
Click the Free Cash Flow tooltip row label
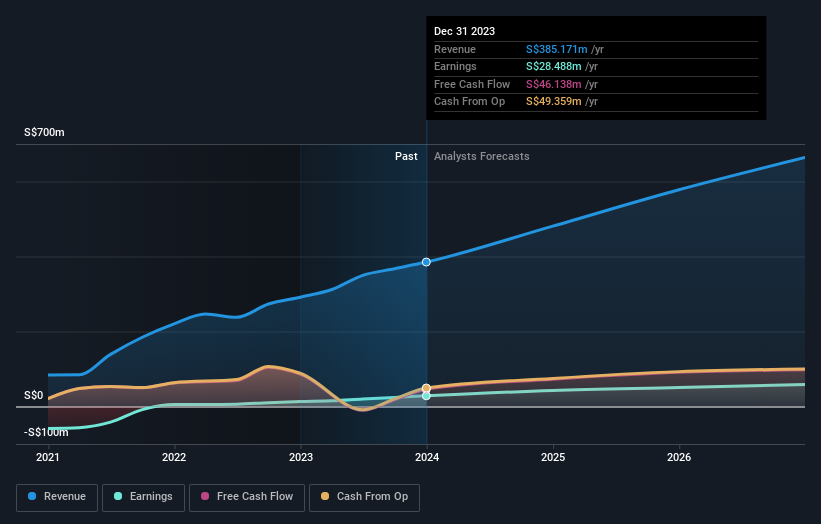tap(472, 84)
